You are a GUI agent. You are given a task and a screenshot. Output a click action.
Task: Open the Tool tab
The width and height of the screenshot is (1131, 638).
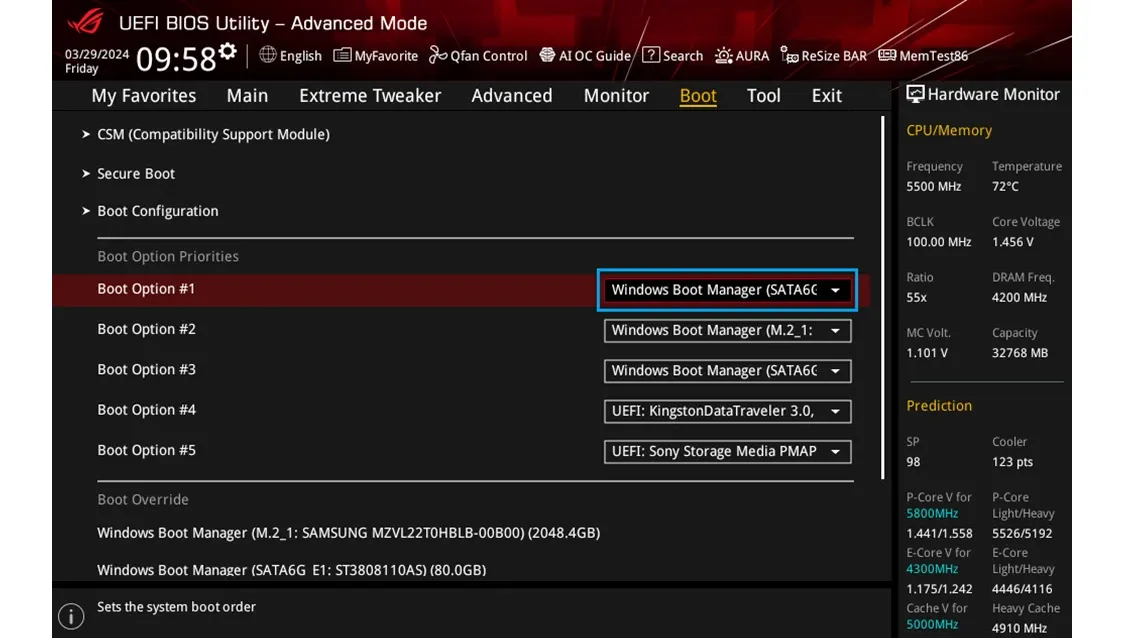[x=764, y=96]
